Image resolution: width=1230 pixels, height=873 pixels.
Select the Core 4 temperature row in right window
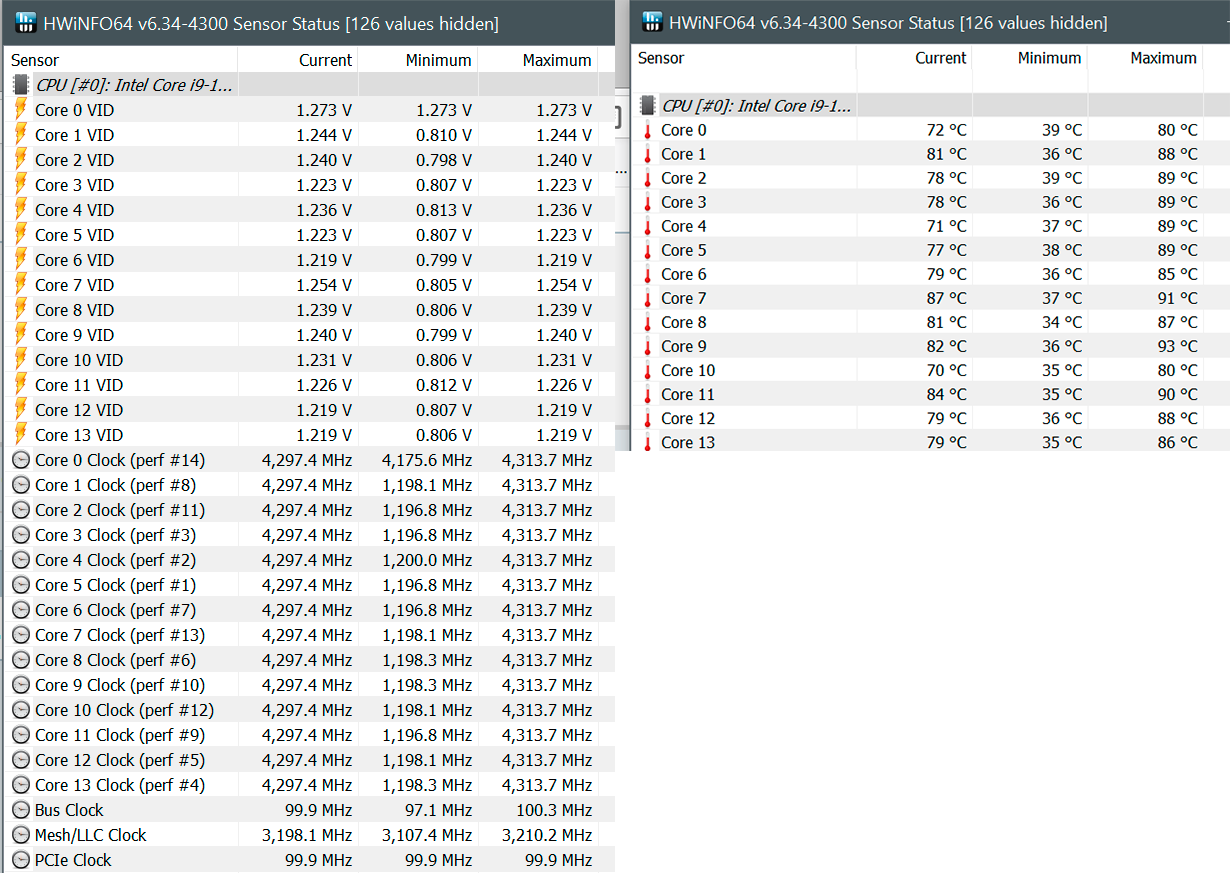(931, 226)
